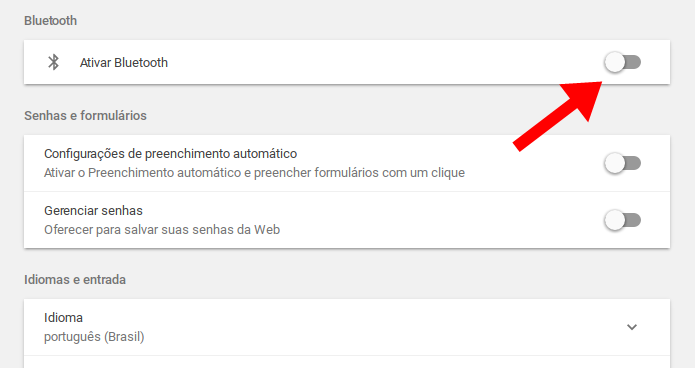Image resolution: width=695 pixels, height=368 pixels.
Task: Open the Gerenciar senhas title
Action: (x=94, y=211)
